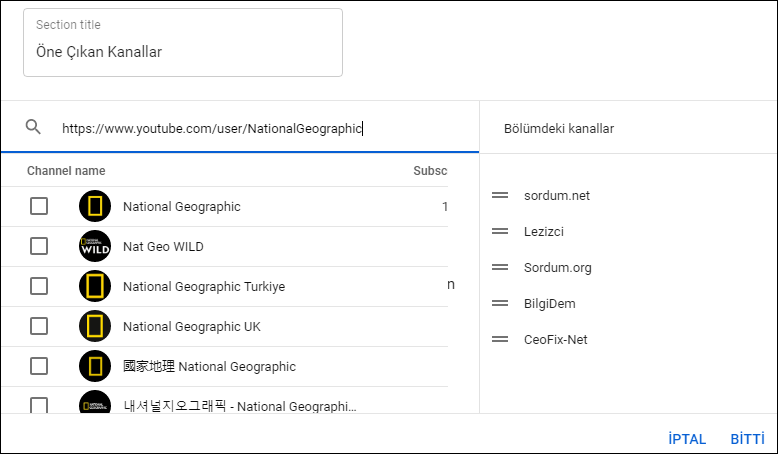778x454 pixels.
Task: Tick the 國家地理 National Geographic checkbox
Action: pos(39,366)
